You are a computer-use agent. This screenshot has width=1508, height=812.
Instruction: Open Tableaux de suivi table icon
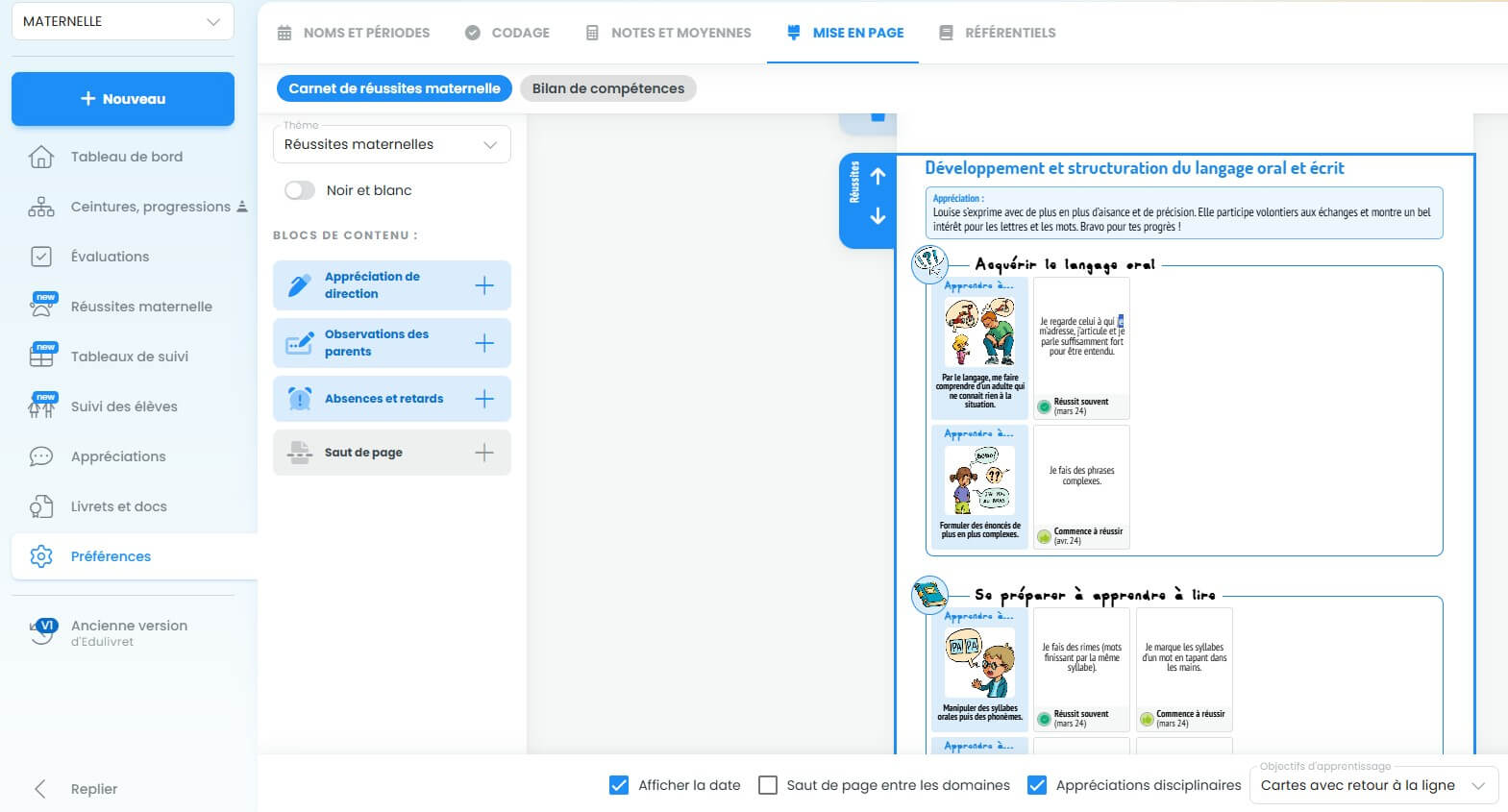(41, 357)
